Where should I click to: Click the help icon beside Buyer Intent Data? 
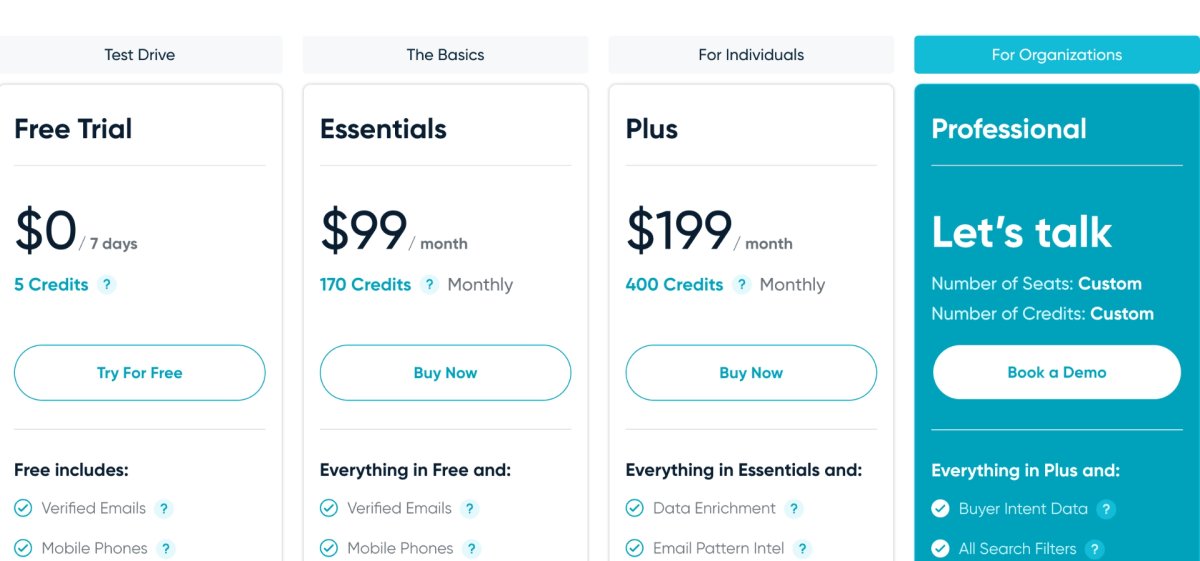point(1106,509)
